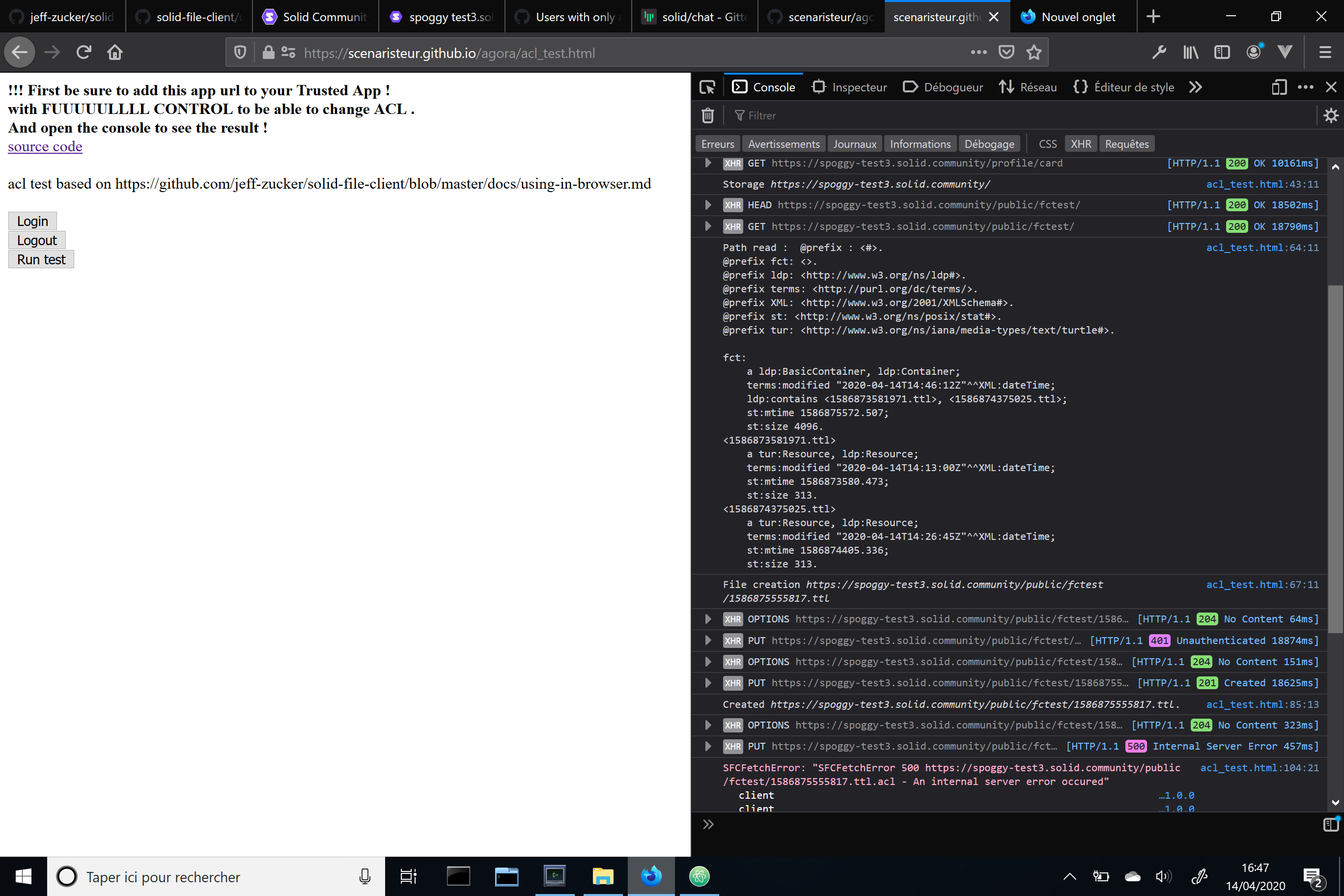1344x896 pixels.
Task: Enable the Erreurs console filter
Action: [717, 143]
